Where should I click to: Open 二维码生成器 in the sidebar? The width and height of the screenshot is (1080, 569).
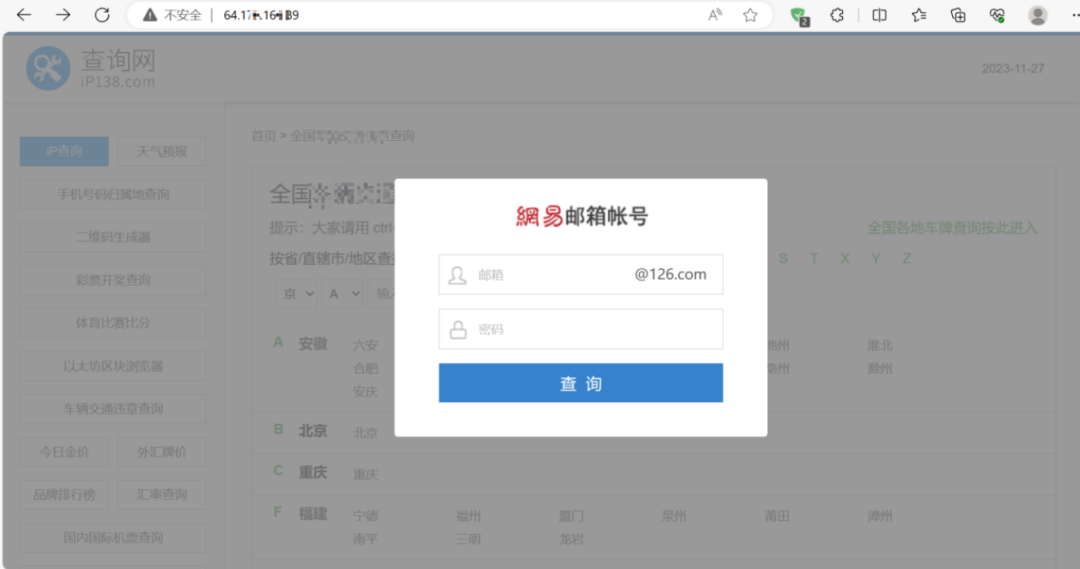point(113,237)
